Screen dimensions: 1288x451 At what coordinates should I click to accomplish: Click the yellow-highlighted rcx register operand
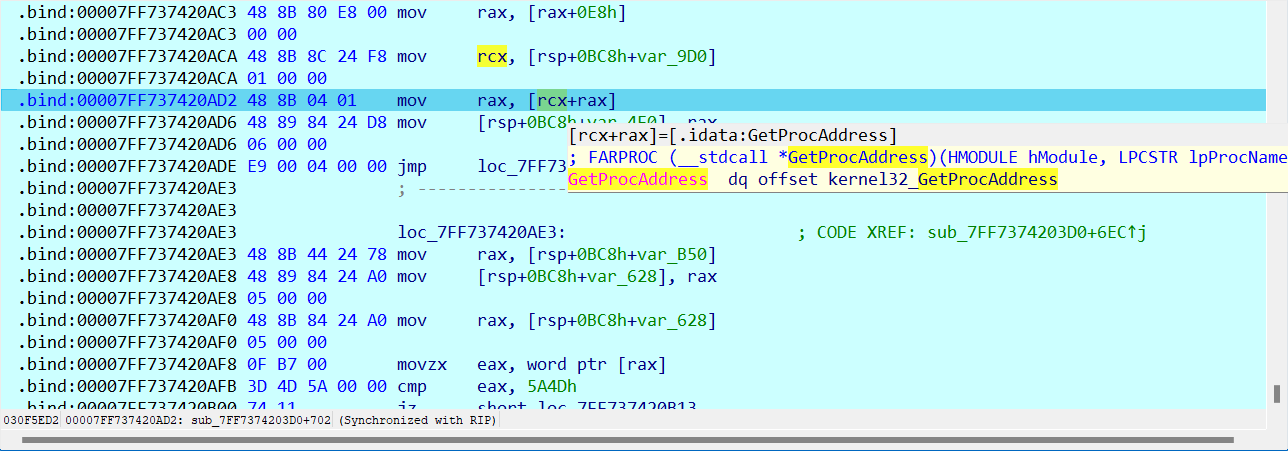491,56
